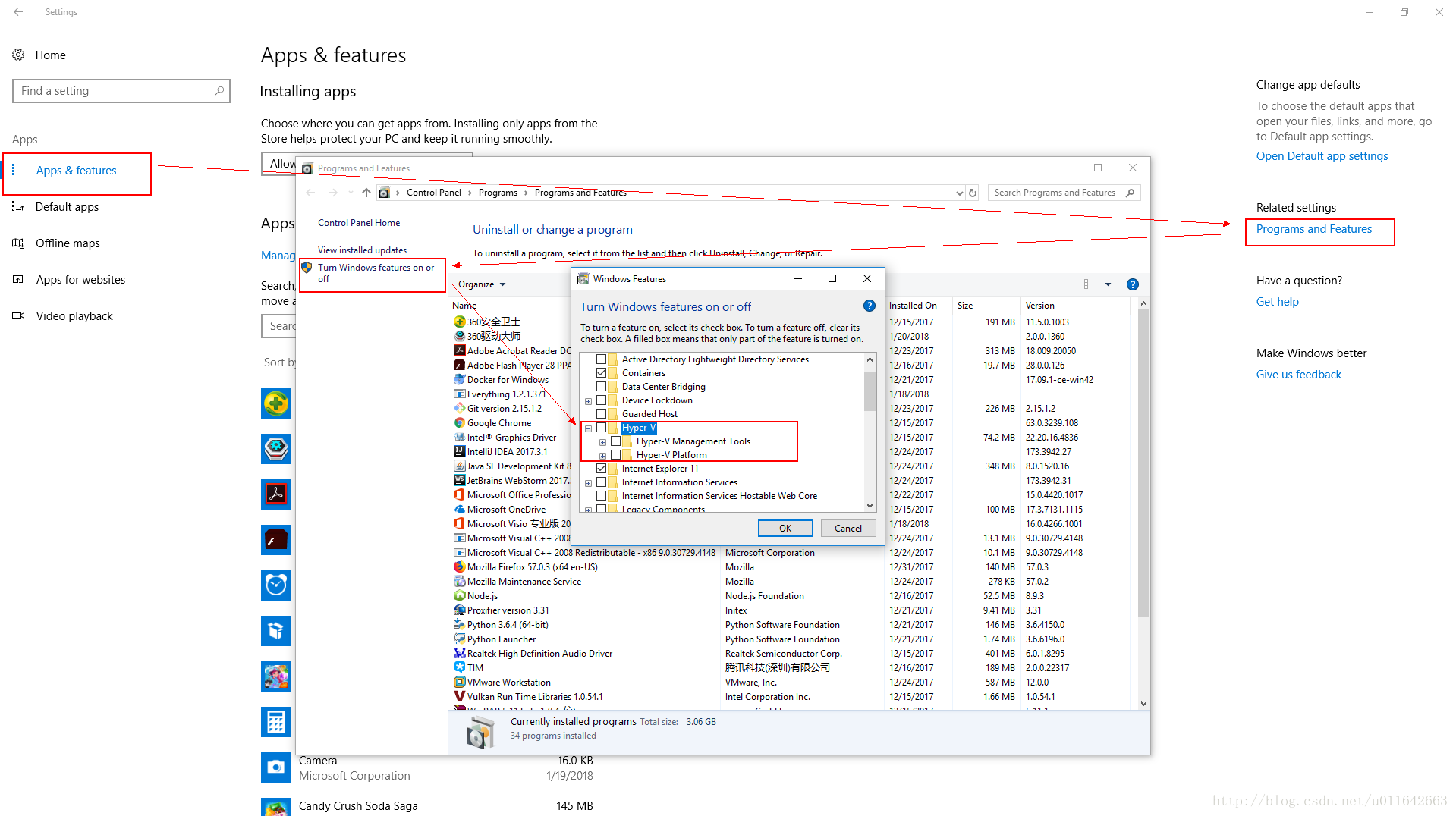Click the Windows Features dialog help icon
Viewport: 1456px width, 816px height.
(x=870, y=306)
